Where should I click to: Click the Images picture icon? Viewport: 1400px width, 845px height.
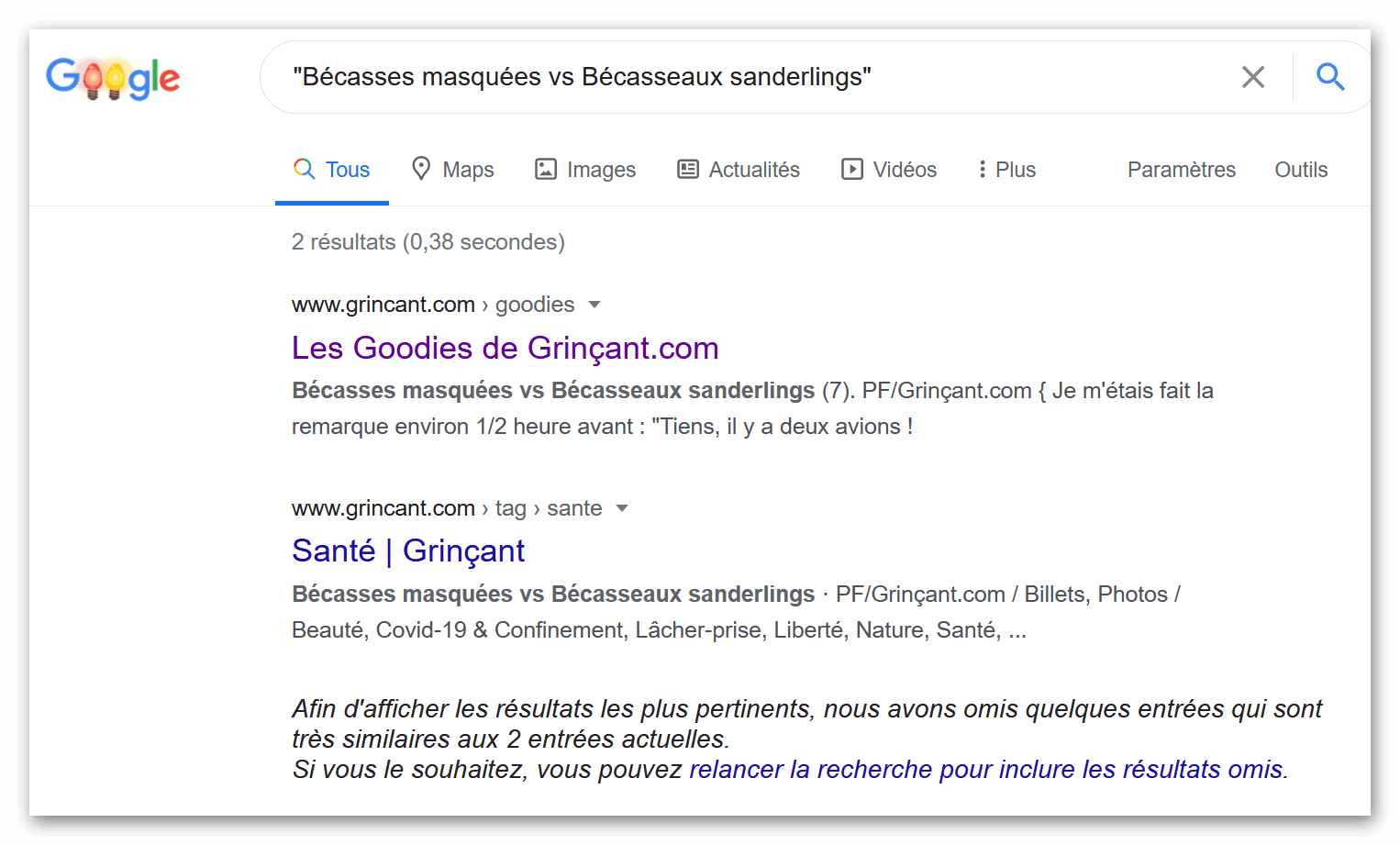[546, 169]
